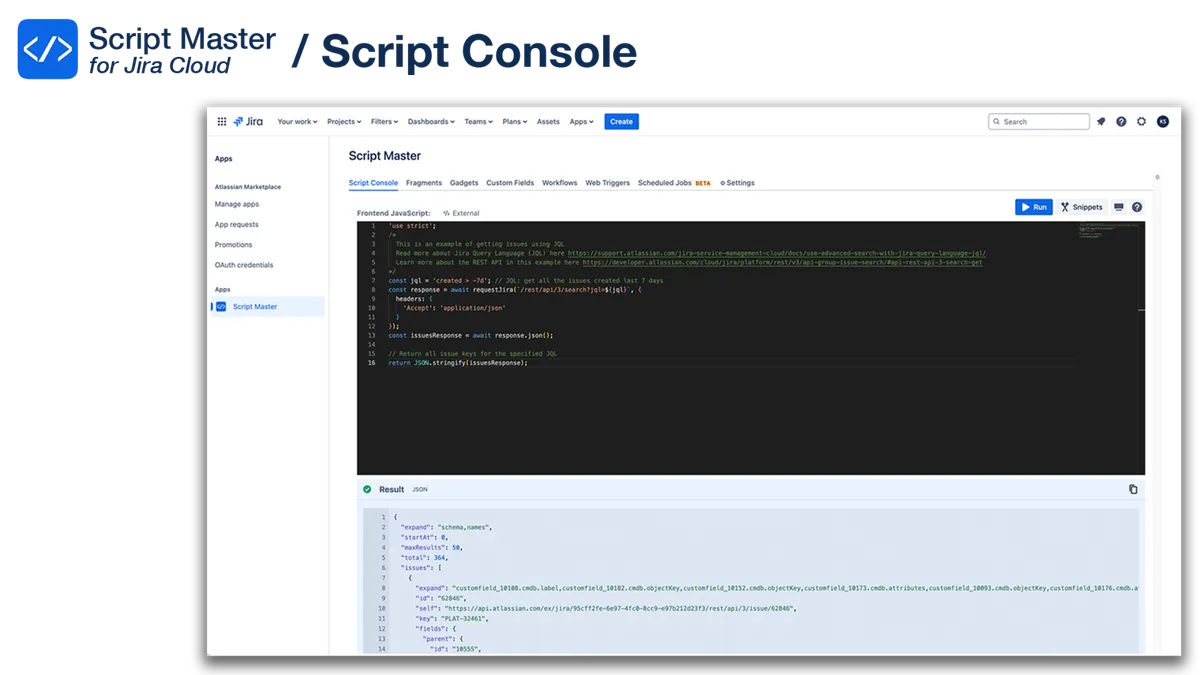Screen dimensions: 1200x675
Task: Select Script Master in the sidebar
Action: (268, 307)
